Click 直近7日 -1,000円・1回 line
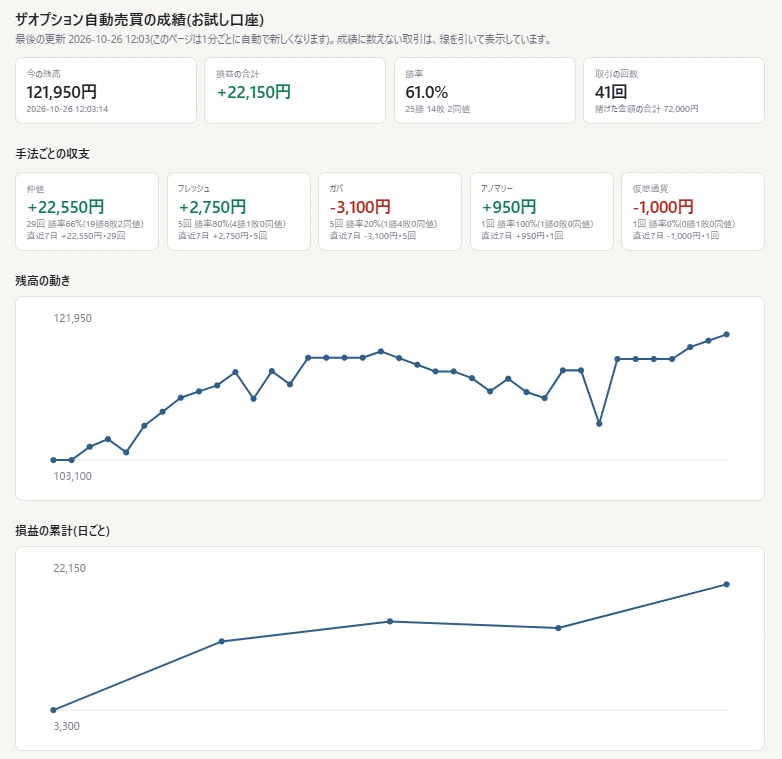 coord(676,235)
